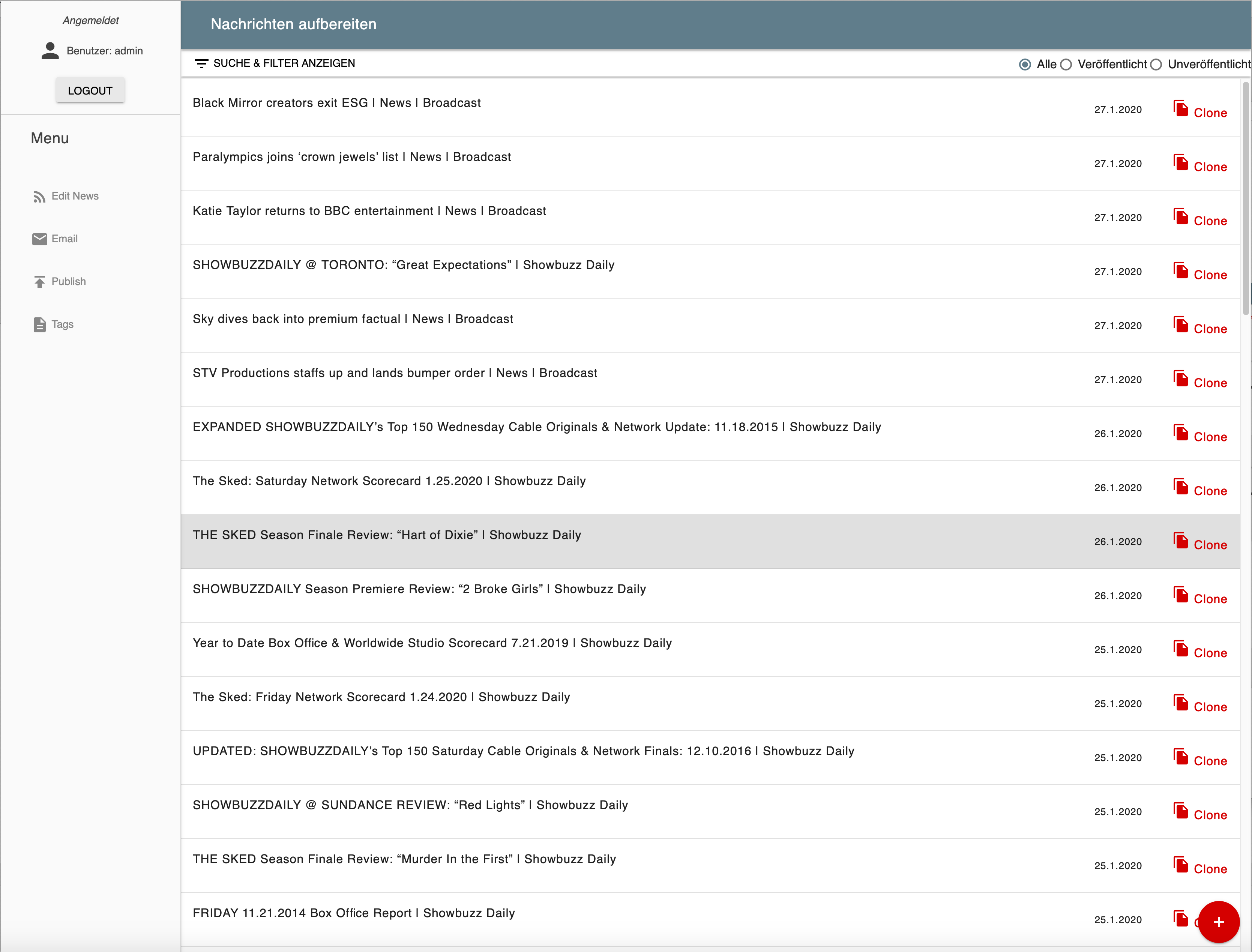Clone icon for The Sked Friday Network Scorecard
The height and width of the screenshot is (952, 1252).
[1181, 702]
